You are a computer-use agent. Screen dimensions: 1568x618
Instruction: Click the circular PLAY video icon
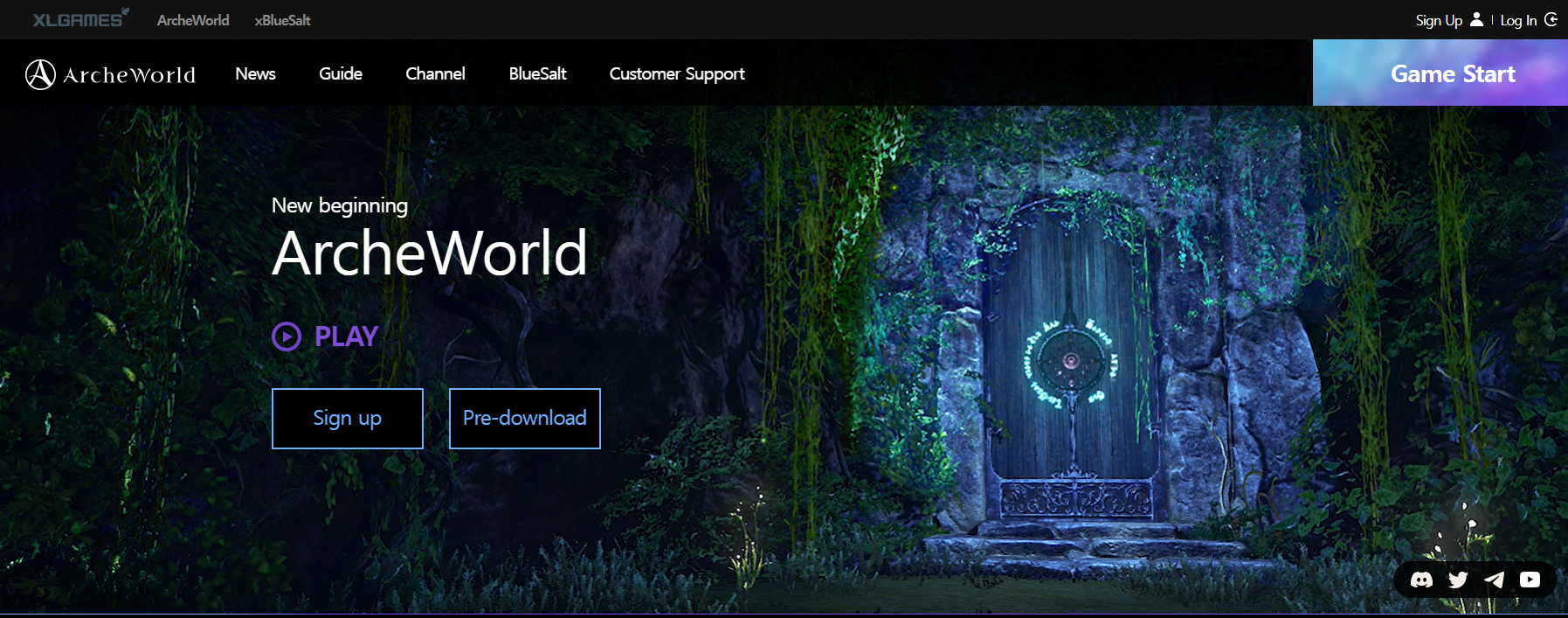tap(287, 337)
